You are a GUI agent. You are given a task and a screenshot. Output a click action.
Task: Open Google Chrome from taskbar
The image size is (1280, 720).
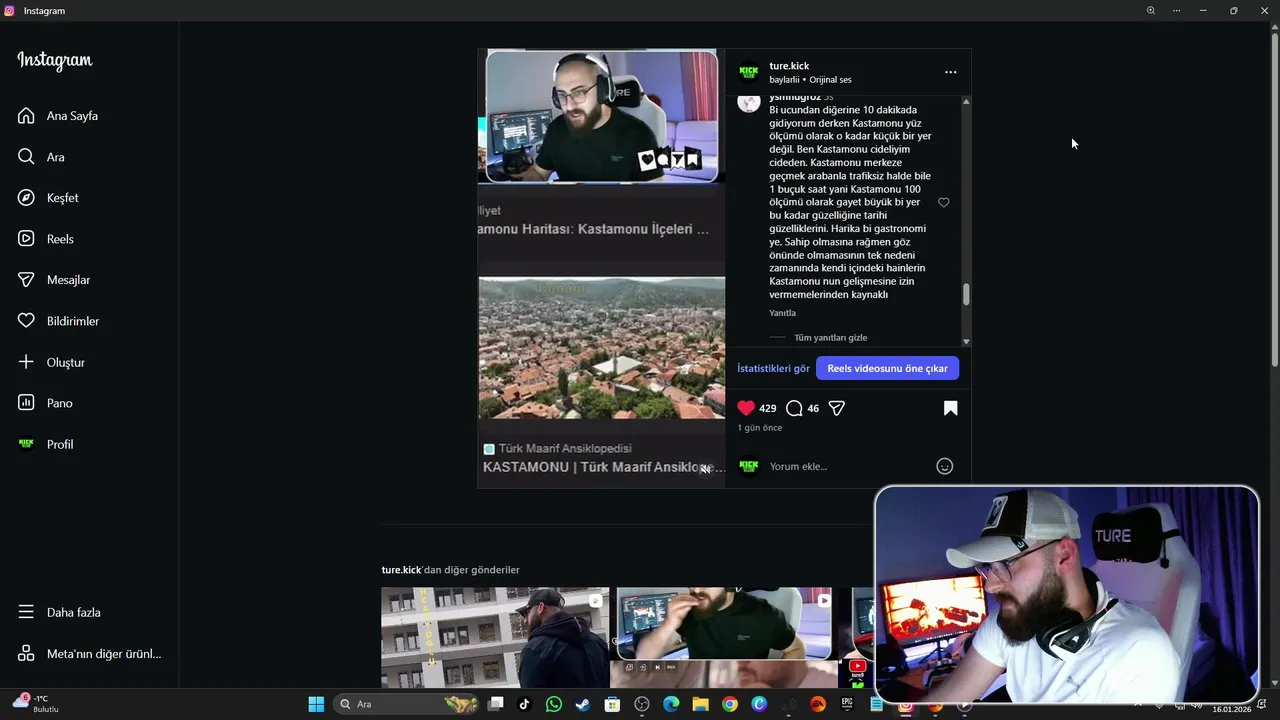tap(730, 704)
